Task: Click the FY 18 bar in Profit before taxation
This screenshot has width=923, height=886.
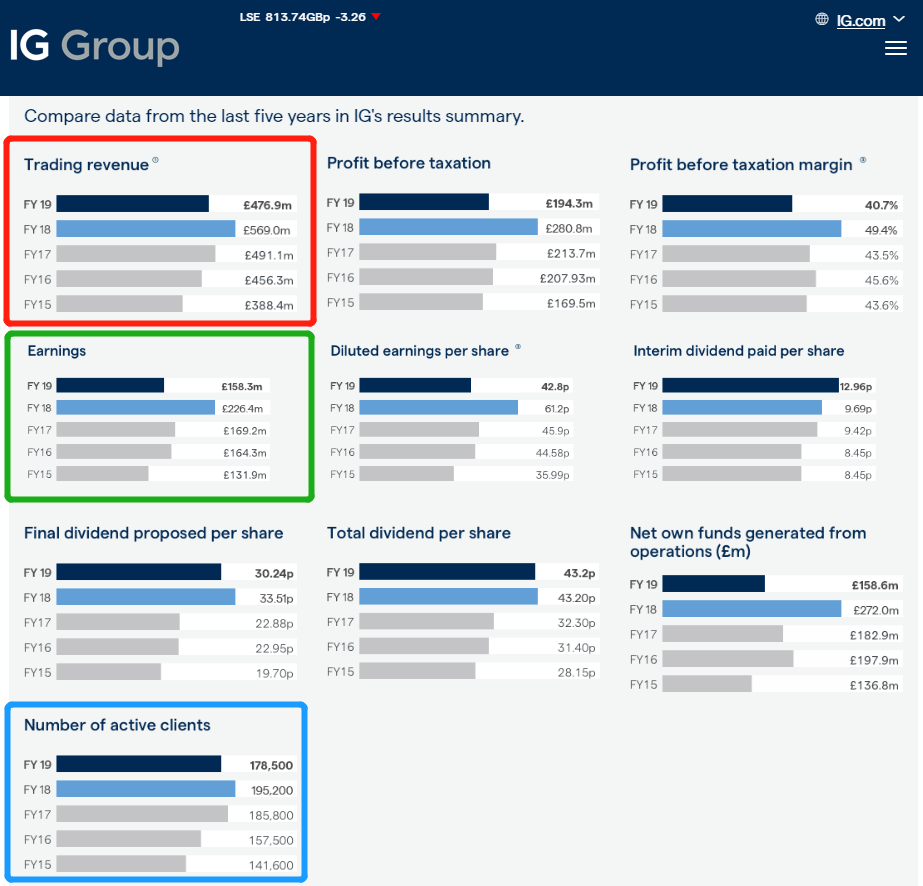Action: [449, 227]
